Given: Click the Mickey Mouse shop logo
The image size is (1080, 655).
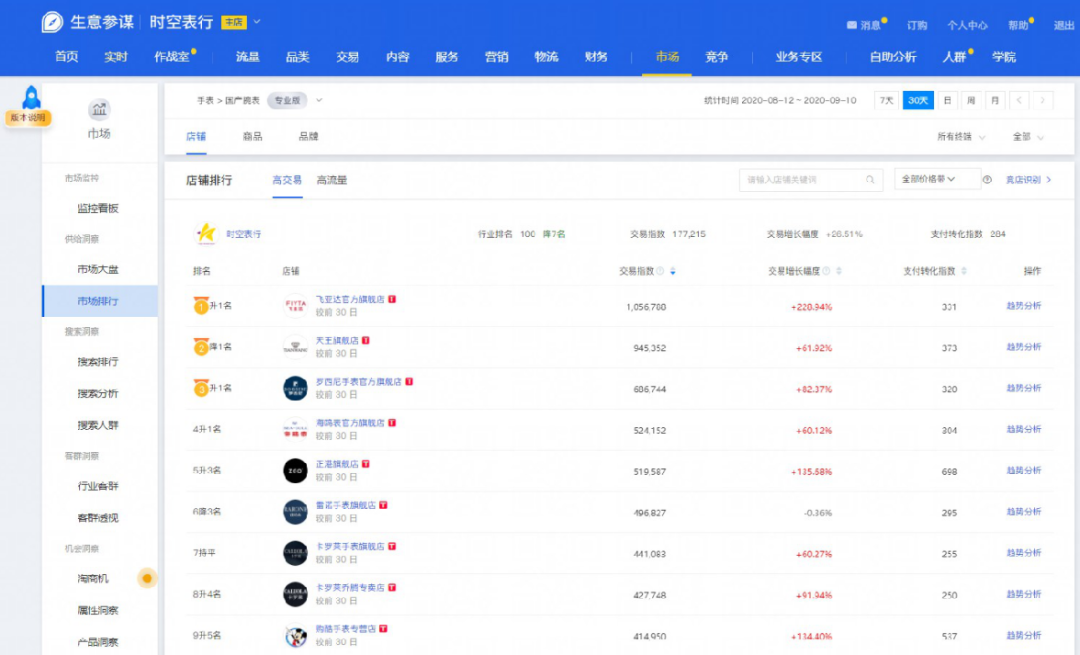Looking at the screenshot, I should (x=295, y=635).
